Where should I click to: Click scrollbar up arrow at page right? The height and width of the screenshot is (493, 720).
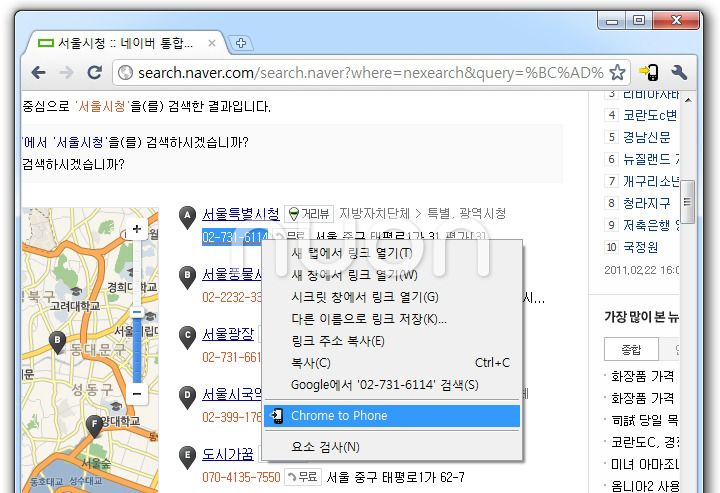click(x=687, y=99)
